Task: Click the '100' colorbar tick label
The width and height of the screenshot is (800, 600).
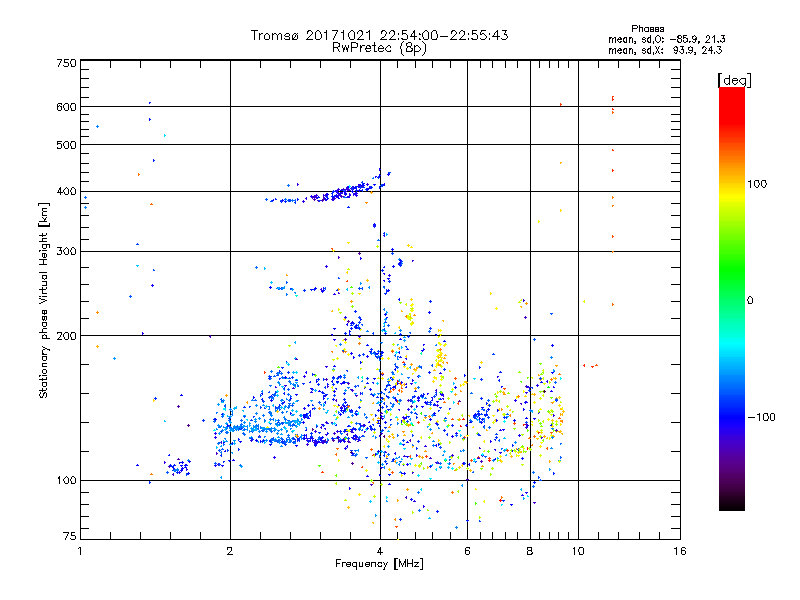Action: click(x=757, y=184)
